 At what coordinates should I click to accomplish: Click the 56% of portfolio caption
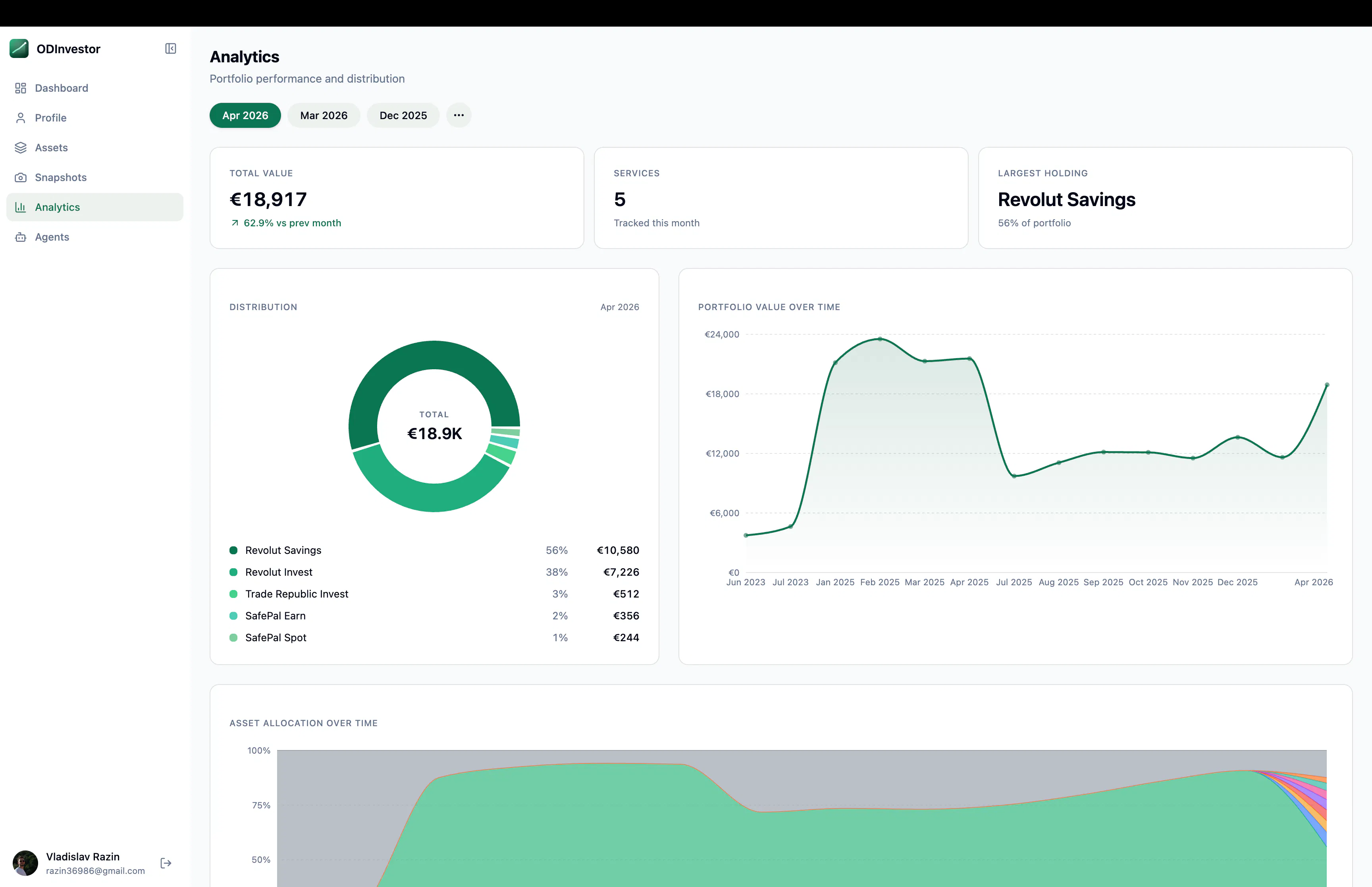(x=1034, y=223)
